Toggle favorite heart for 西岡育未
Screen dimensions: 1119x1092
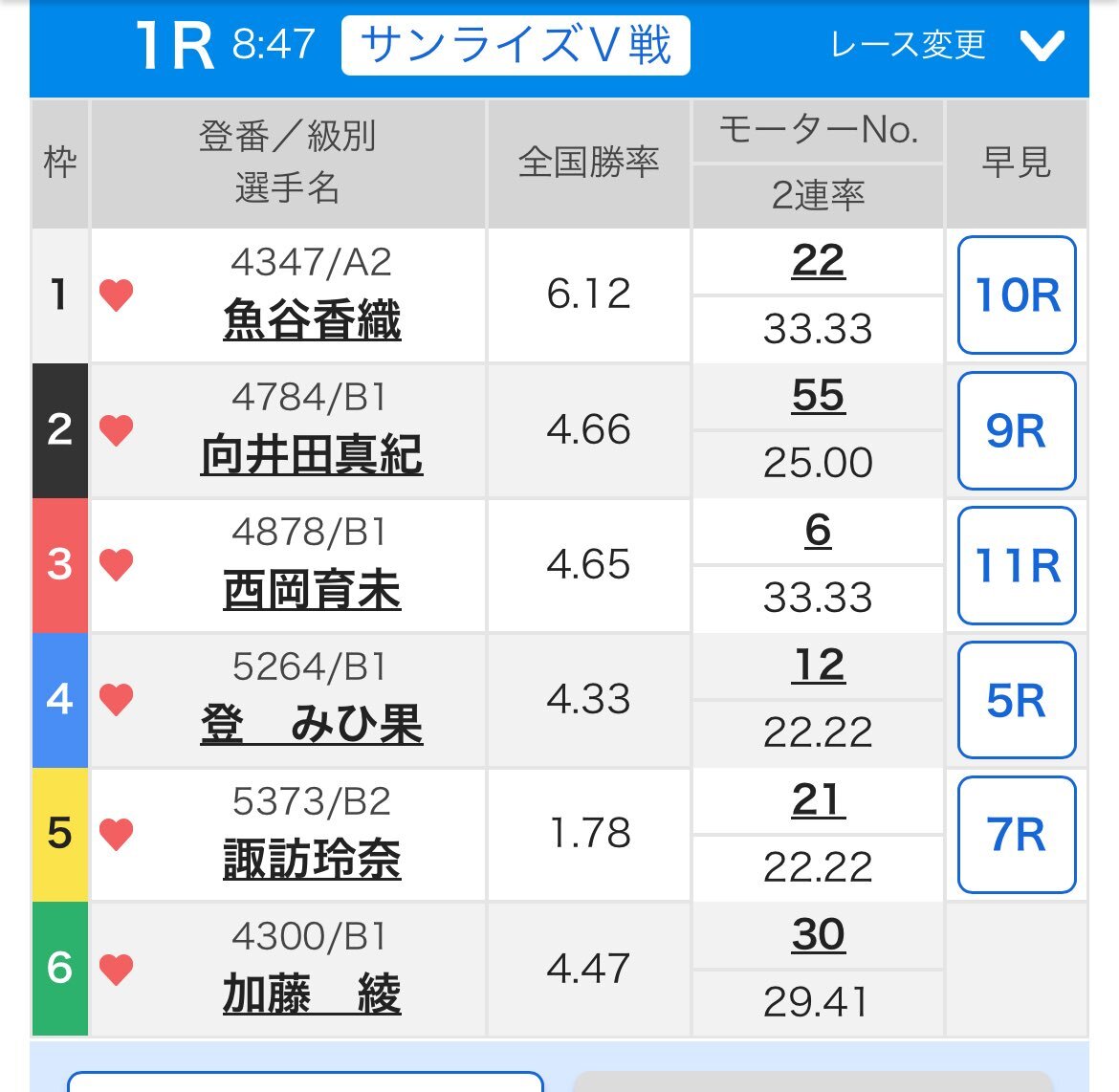(116, 564)
